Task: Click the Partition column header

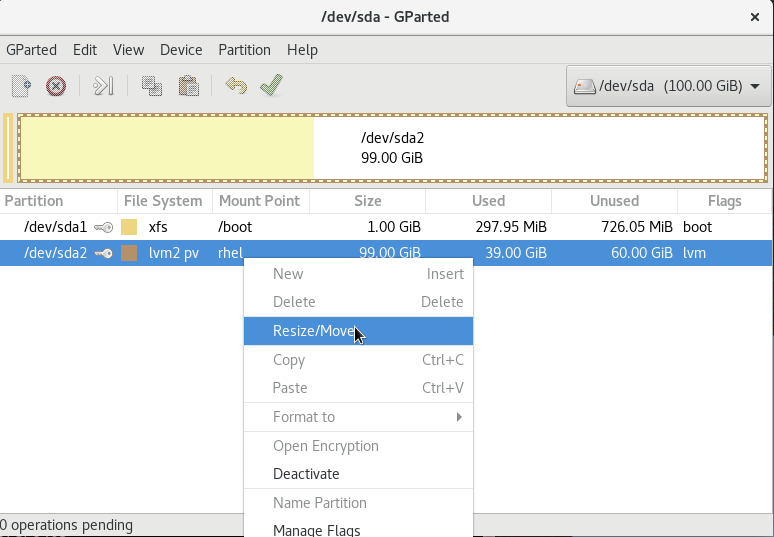Action: click(x=59, y=201)
